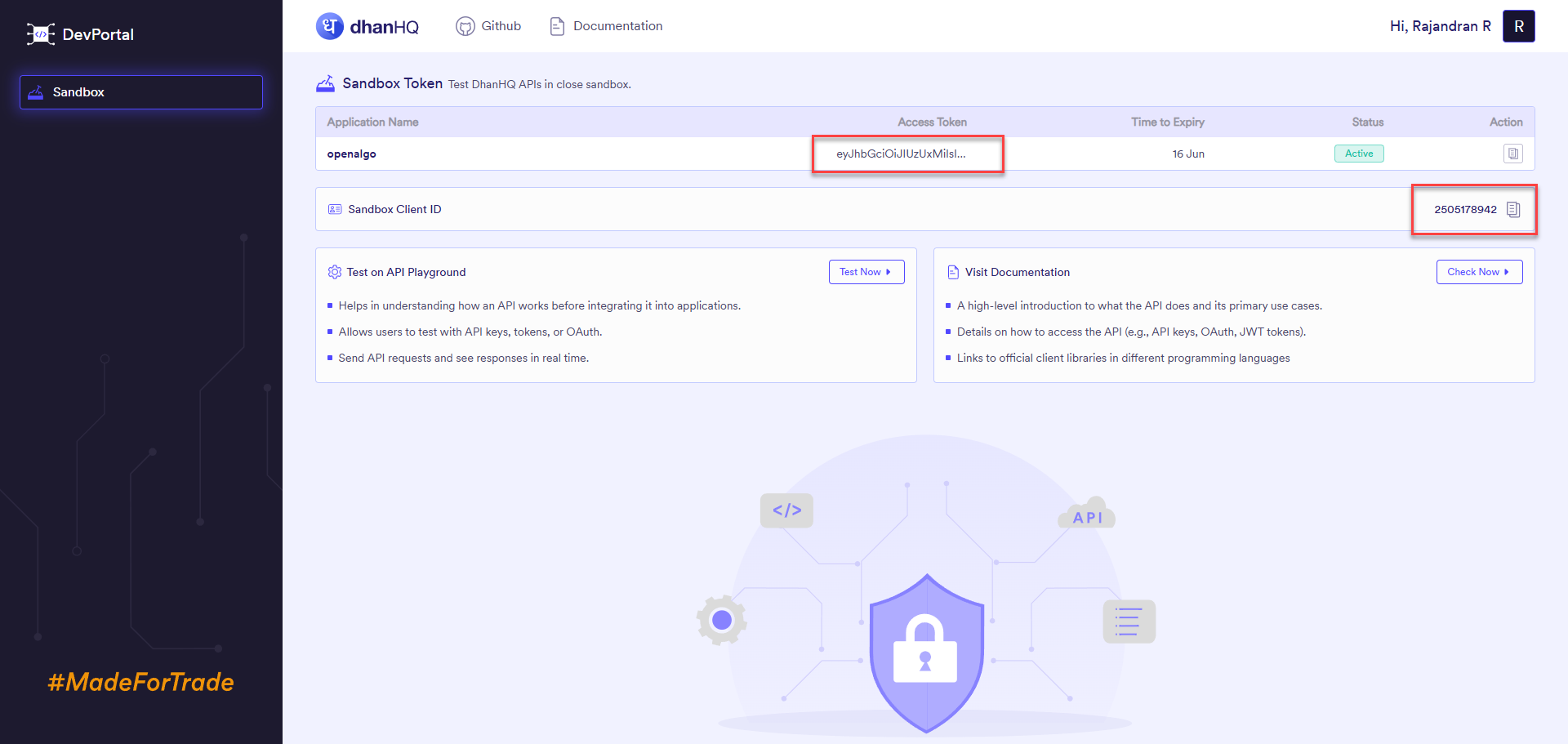Viewport: 1568px width, 744px height.
Task: Open the Sandbox sidebar item
Action: (141, 92)
